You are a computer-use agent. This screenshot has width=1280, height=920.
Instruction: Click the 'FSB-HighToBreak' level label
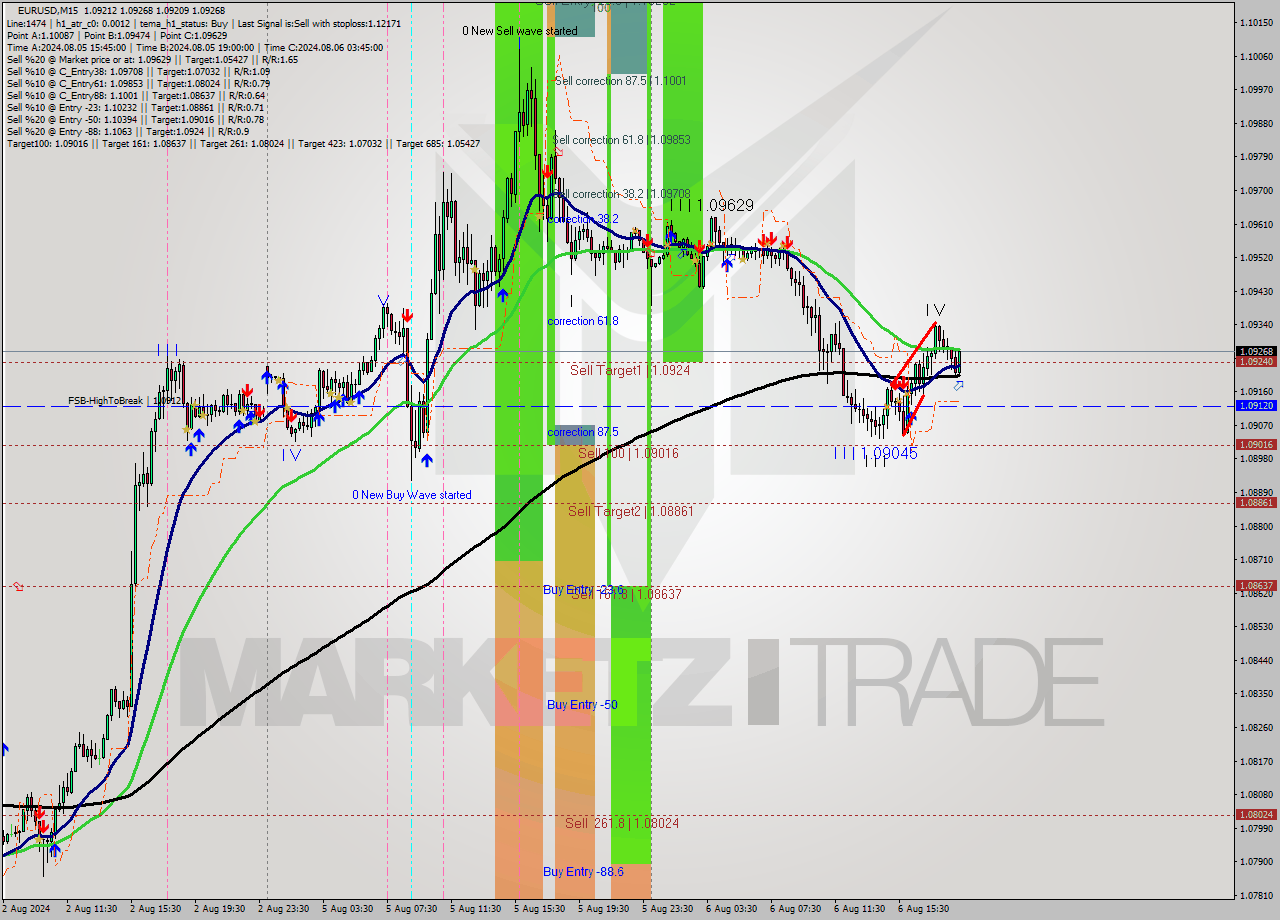tap(125, 401)
